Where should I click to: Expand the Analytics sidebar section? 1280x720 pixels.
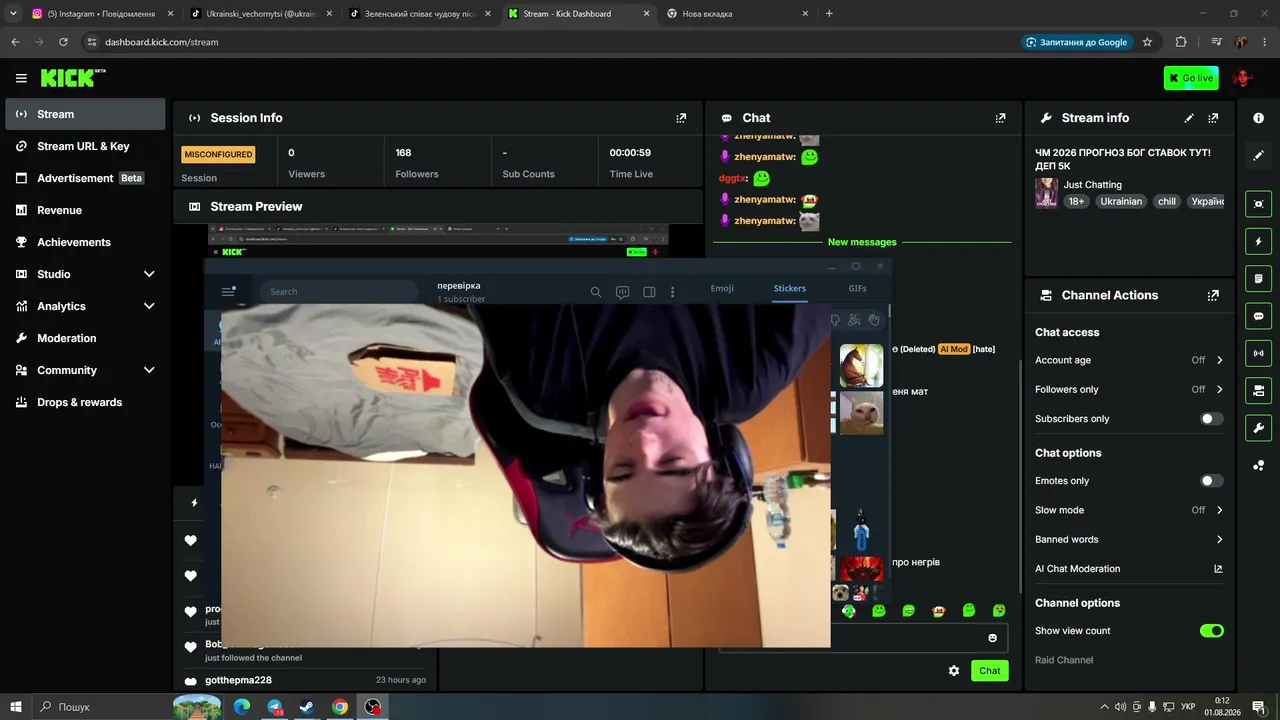[x=149, y=306]
